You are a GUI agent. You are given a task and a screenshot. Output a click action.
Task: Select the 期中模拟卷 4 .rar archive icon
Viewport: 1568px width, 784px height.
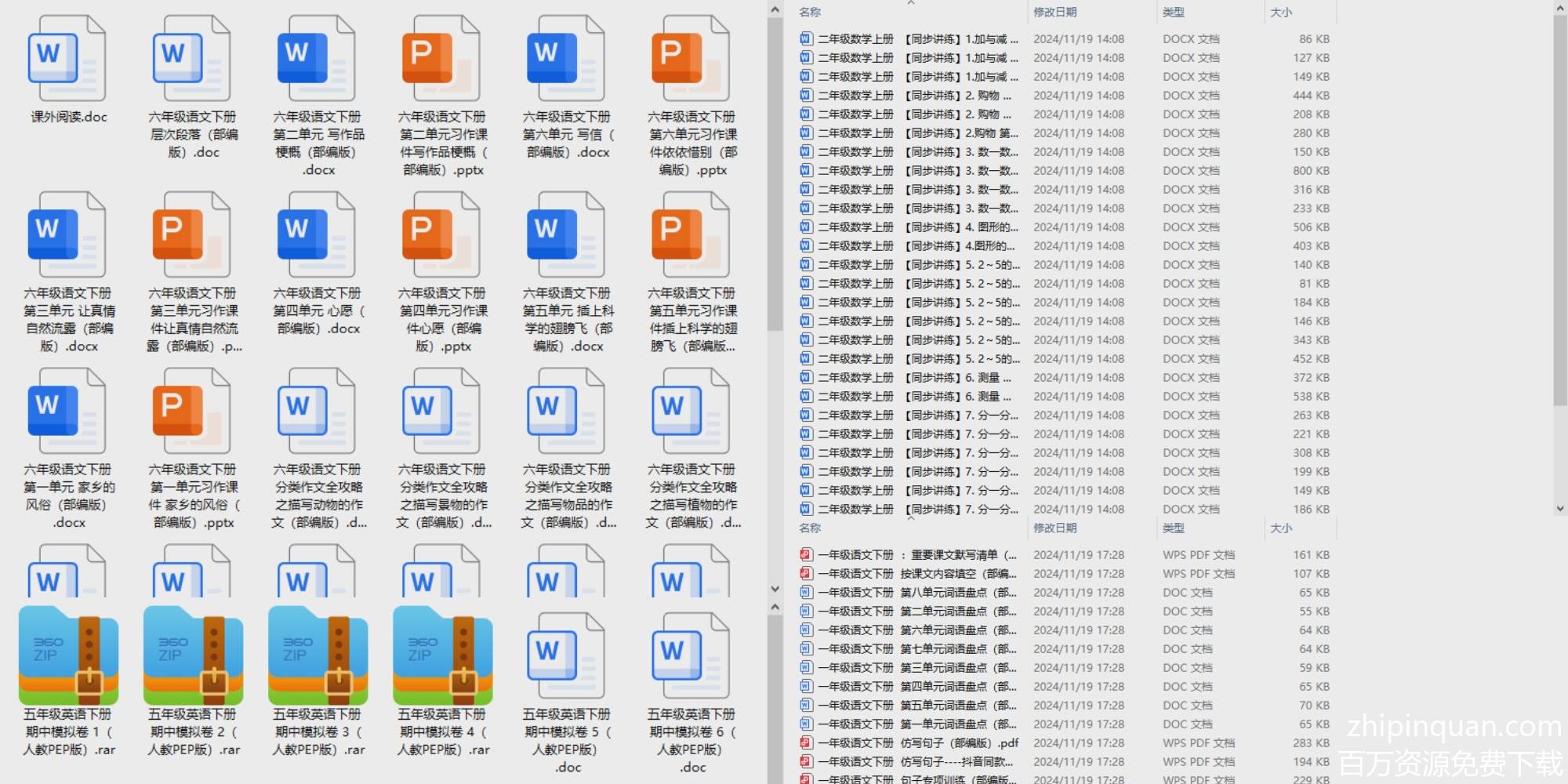(442, 655)
